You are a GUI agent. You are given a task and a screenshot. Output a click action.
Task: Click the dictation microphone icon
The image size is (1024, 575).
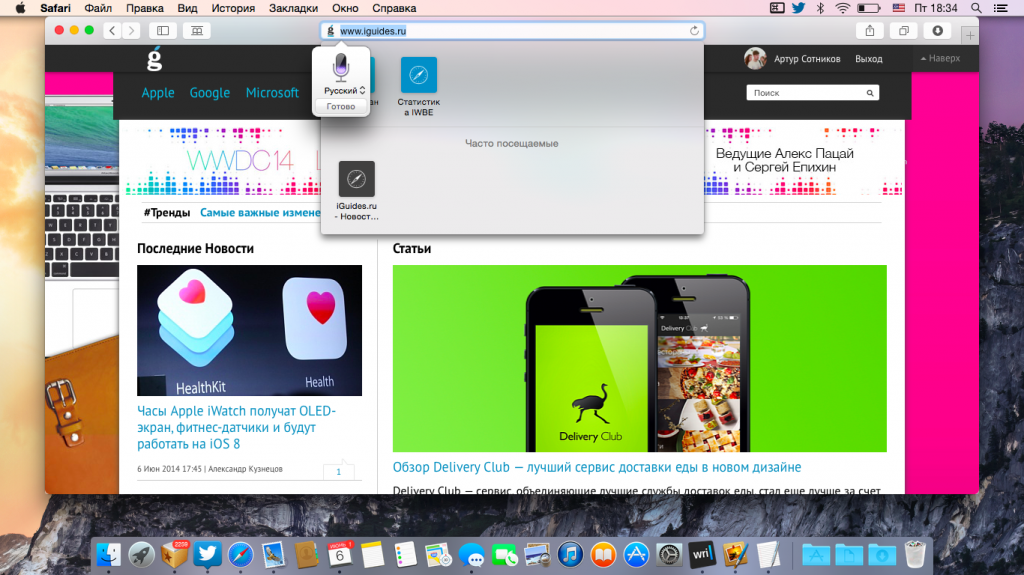click(341, 68)
